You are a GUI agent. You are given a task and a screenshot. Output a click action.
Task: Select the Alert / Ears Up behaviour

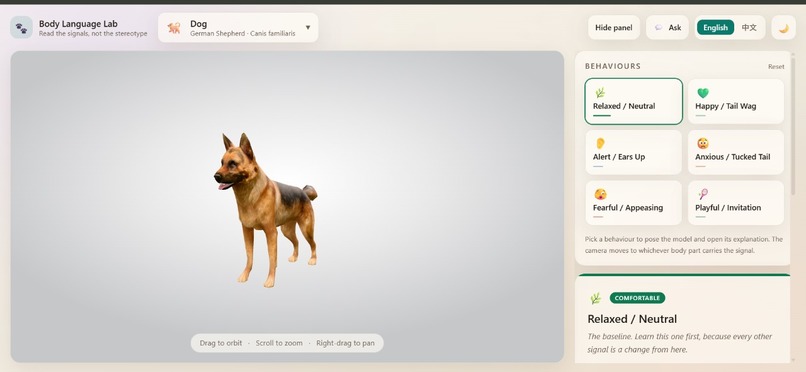633,152
